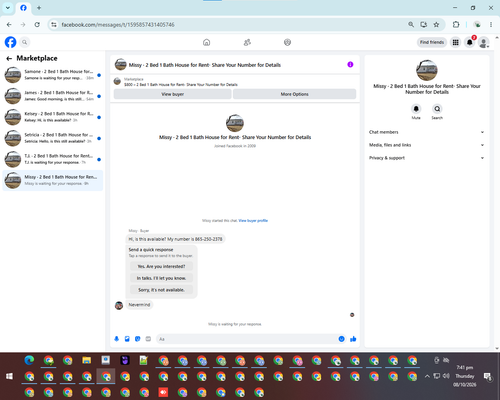
Task: Click Missy's message with her phone number
Action: point(175,239)
